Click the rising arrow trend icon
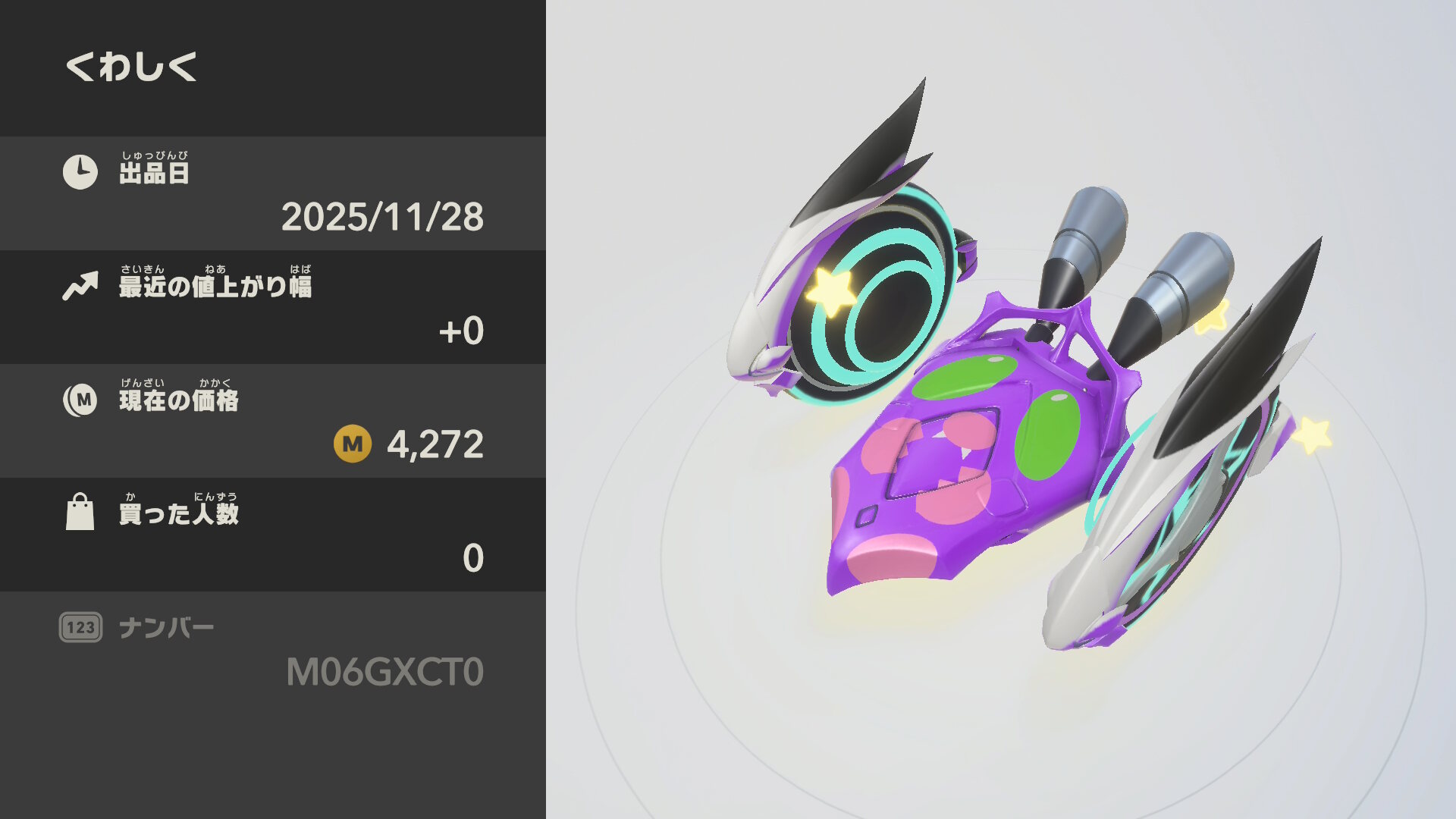The image size is (1456, 819). point(80,286)
